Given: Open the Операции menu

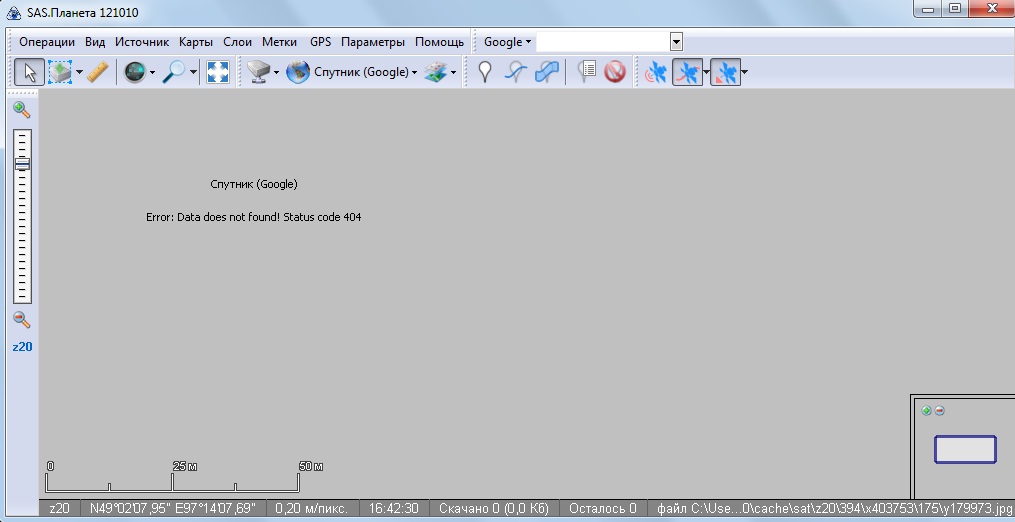Looking at the screenshot, I should click(x=47, y=42).
